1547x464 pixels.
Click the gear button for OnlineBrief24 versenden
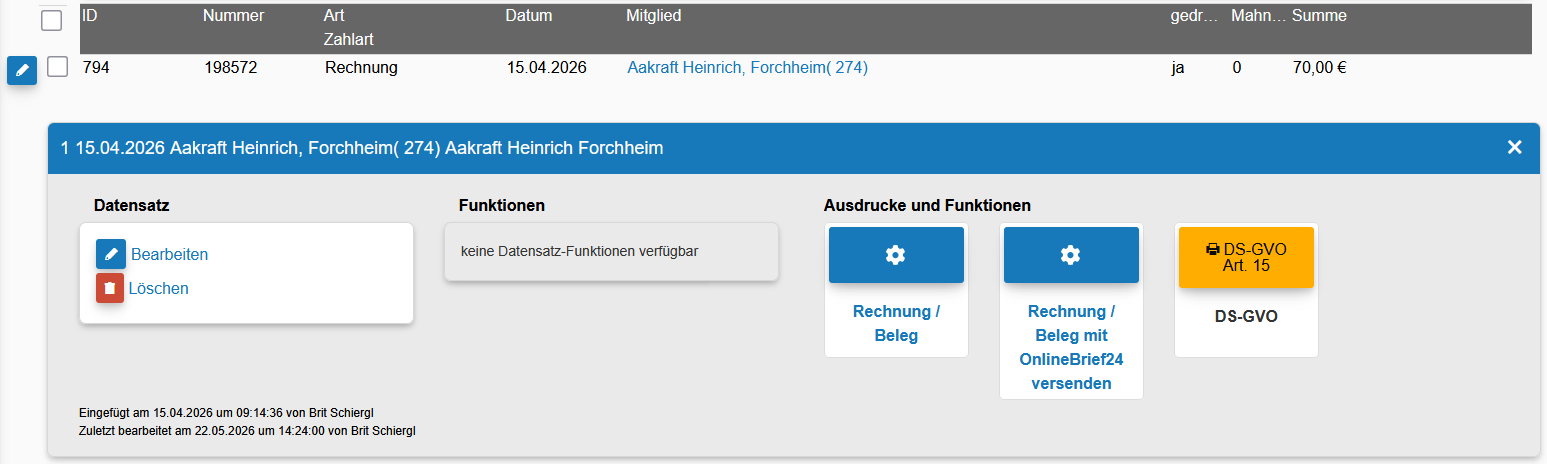click(x=1071, y=255)
